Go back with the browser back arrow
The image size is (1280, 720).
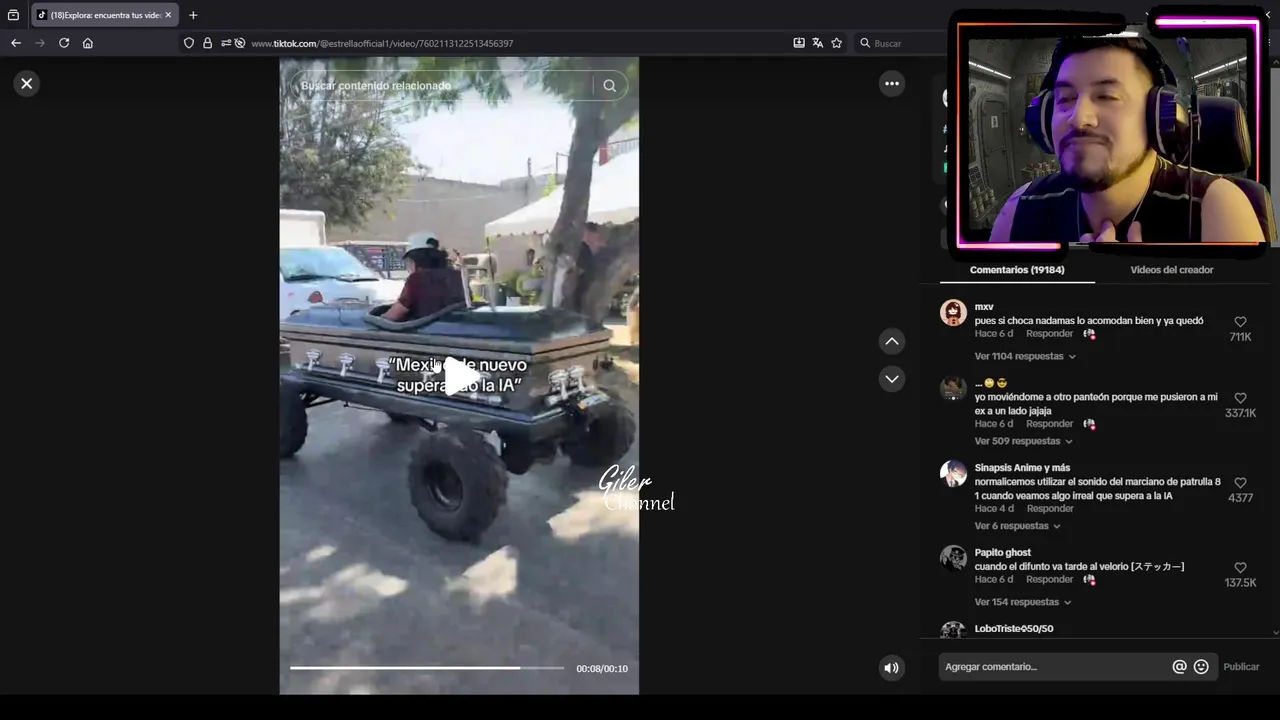tap(15, 43)
